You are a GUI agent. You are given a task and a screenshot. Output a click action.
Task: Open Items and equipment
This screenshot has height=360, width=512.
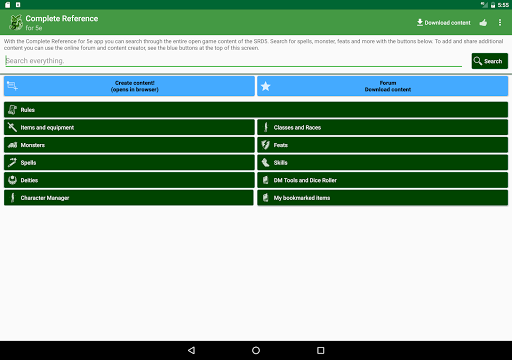[x=129, y=127]
